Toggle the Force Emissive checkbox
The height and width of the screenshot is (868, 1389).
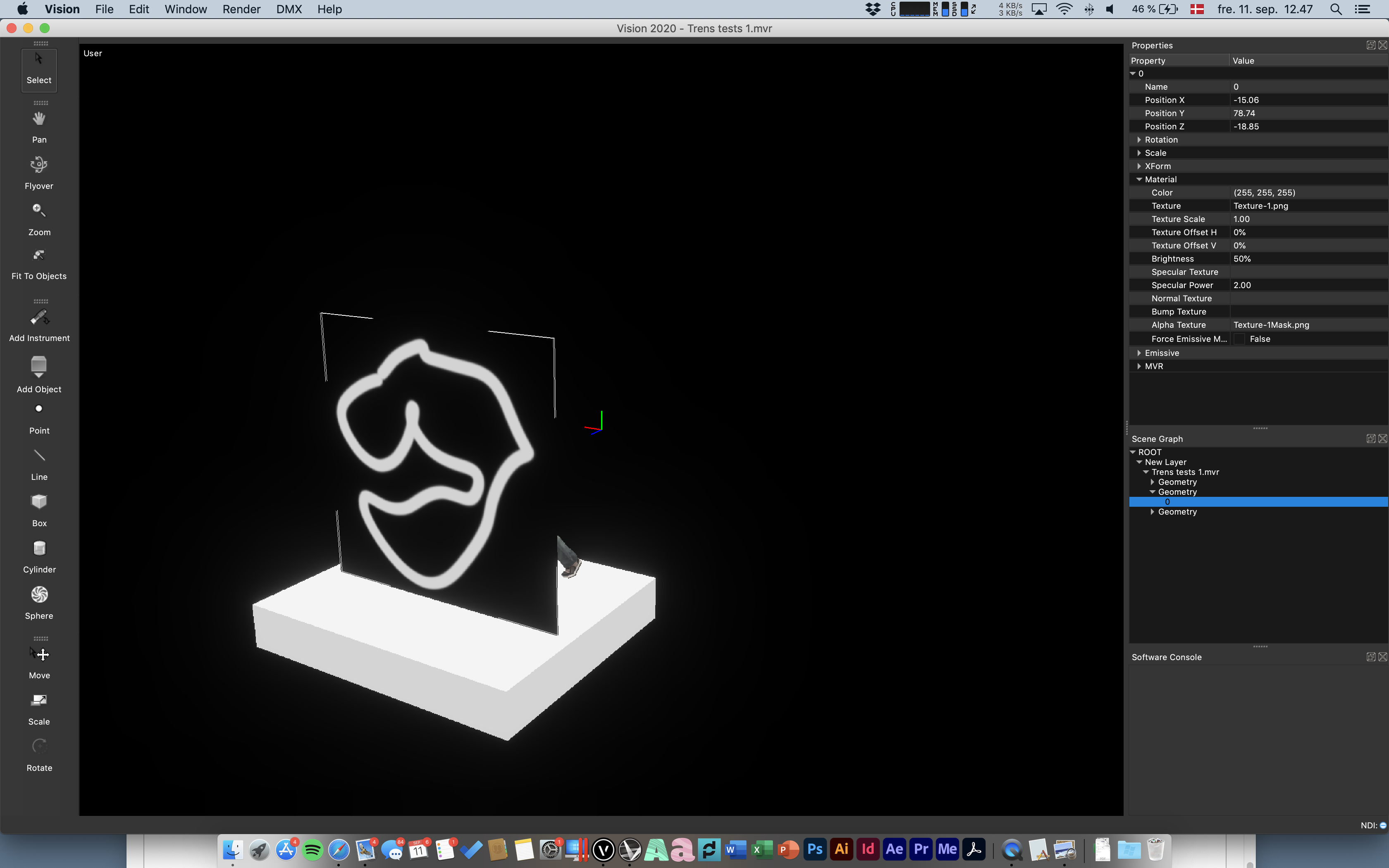pyautogui.click(x=1239, y=339)
